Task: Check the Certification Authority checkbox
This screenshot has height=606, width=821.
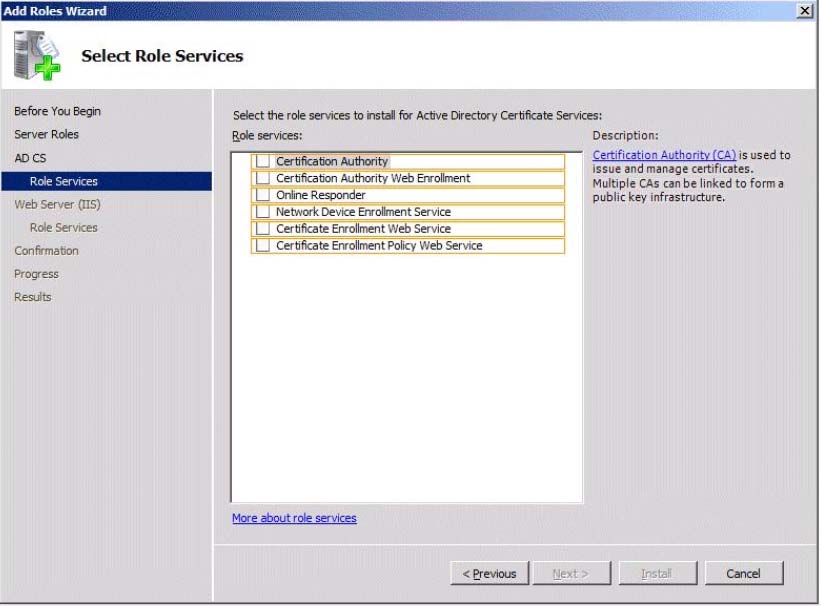Action: pyautogui.click(x=263, y=161)
